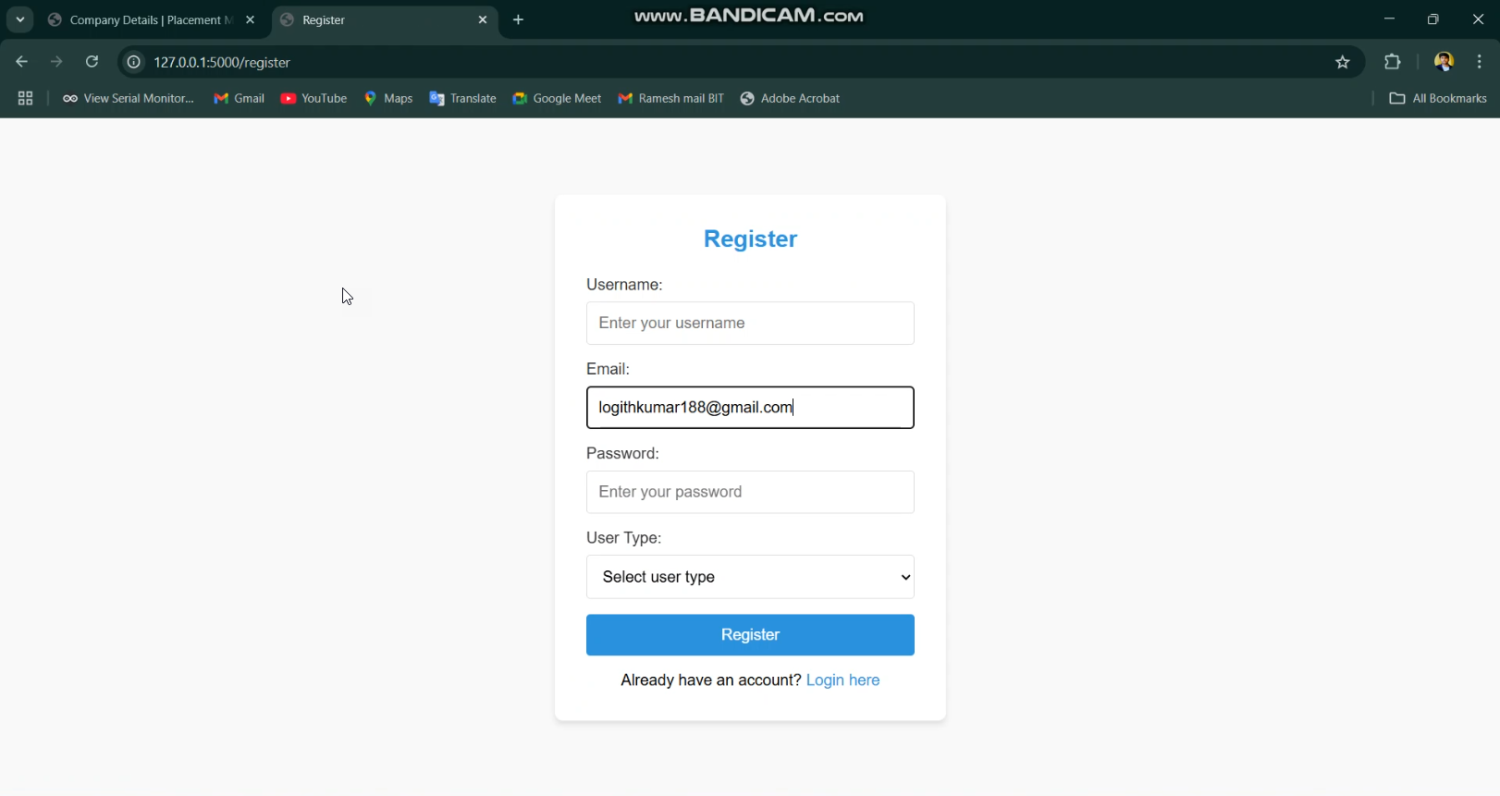
Task: Open the Maps bookmark
Action: pyautogui.click(x=388, y=98)
